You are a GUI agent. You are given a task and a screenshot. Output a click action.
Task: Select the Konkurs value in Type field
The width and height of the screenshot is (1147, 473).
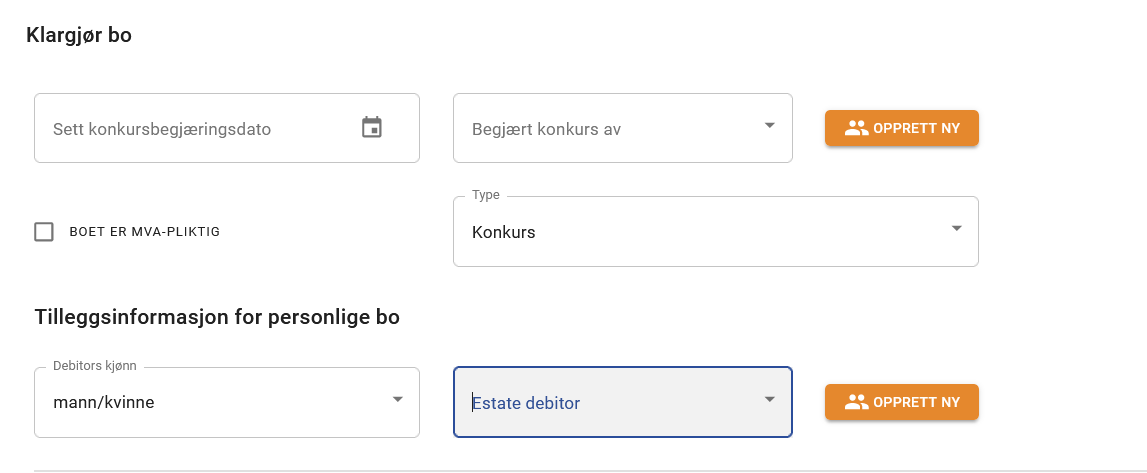point(504,232)
